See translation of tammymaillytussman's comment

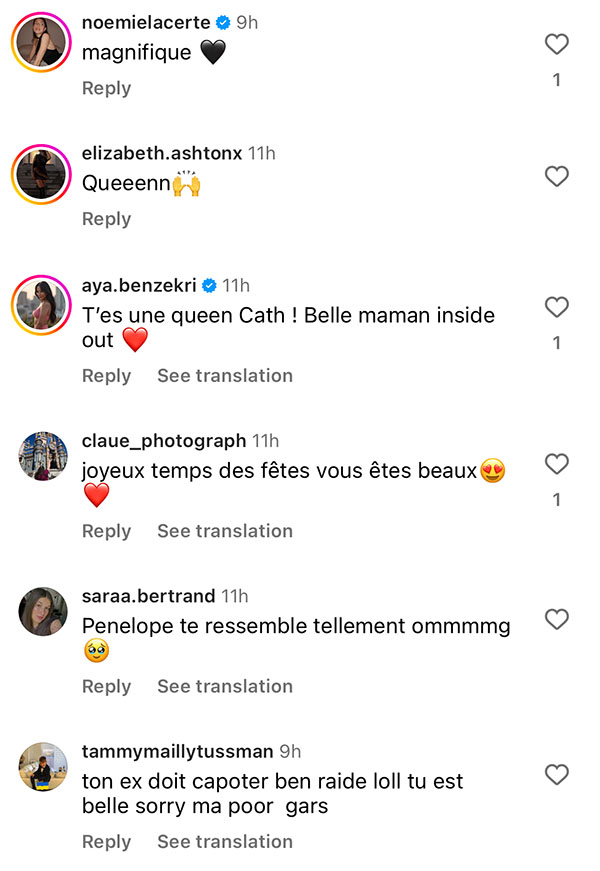tap(225, 842)
